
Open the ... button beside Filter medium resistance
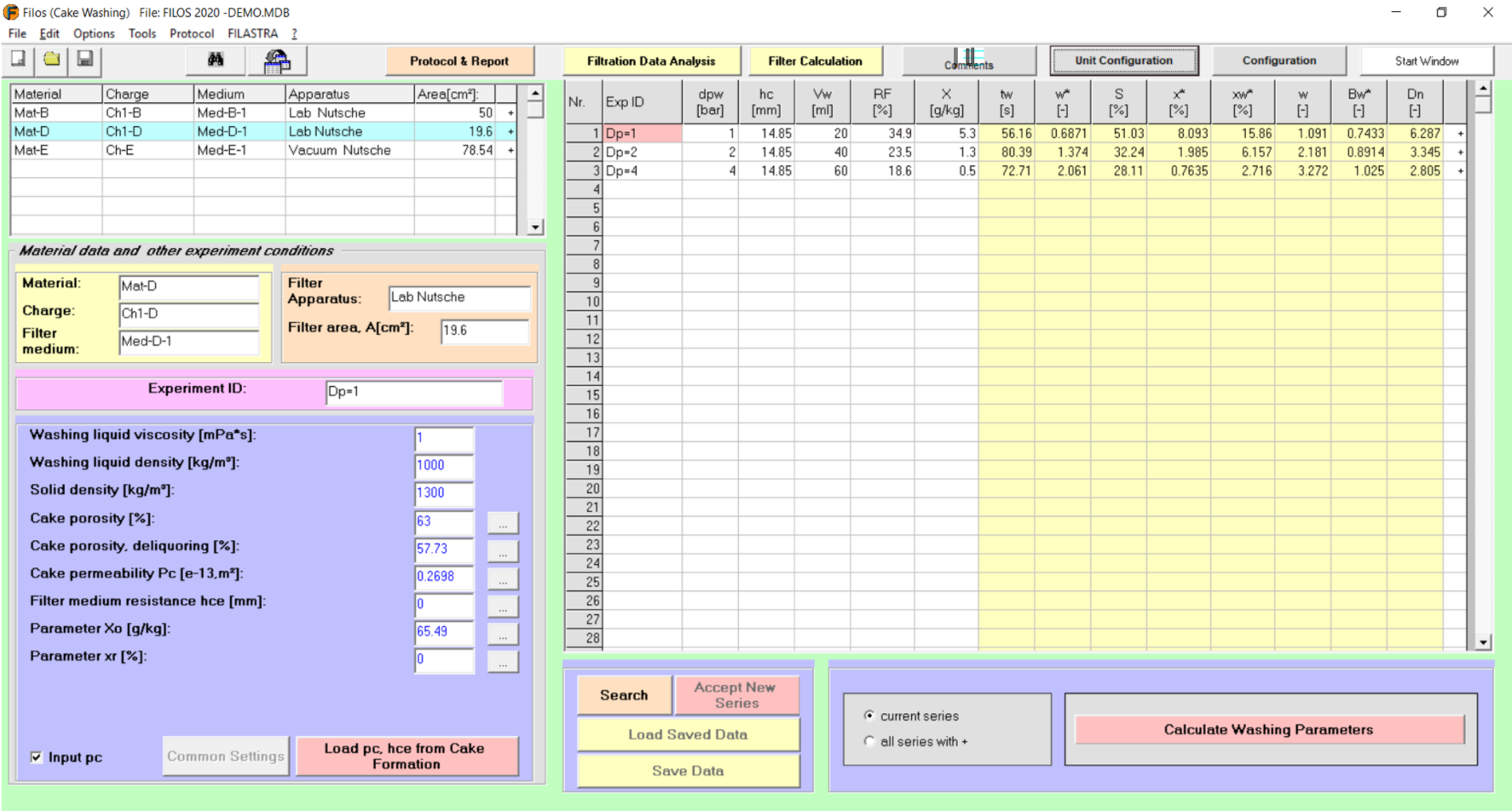503,606
